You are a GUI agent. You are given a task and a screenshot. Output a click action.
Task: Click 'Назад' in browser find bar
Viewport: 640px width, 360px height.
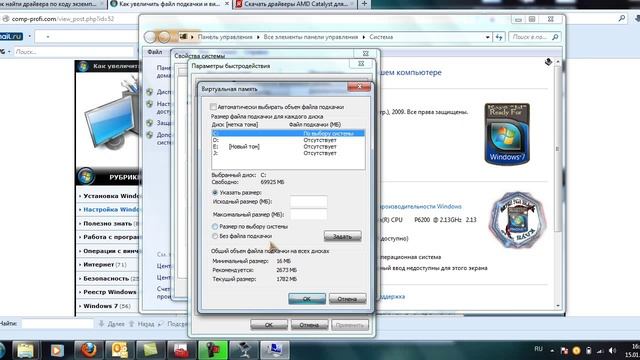click(x=142, y=324)
